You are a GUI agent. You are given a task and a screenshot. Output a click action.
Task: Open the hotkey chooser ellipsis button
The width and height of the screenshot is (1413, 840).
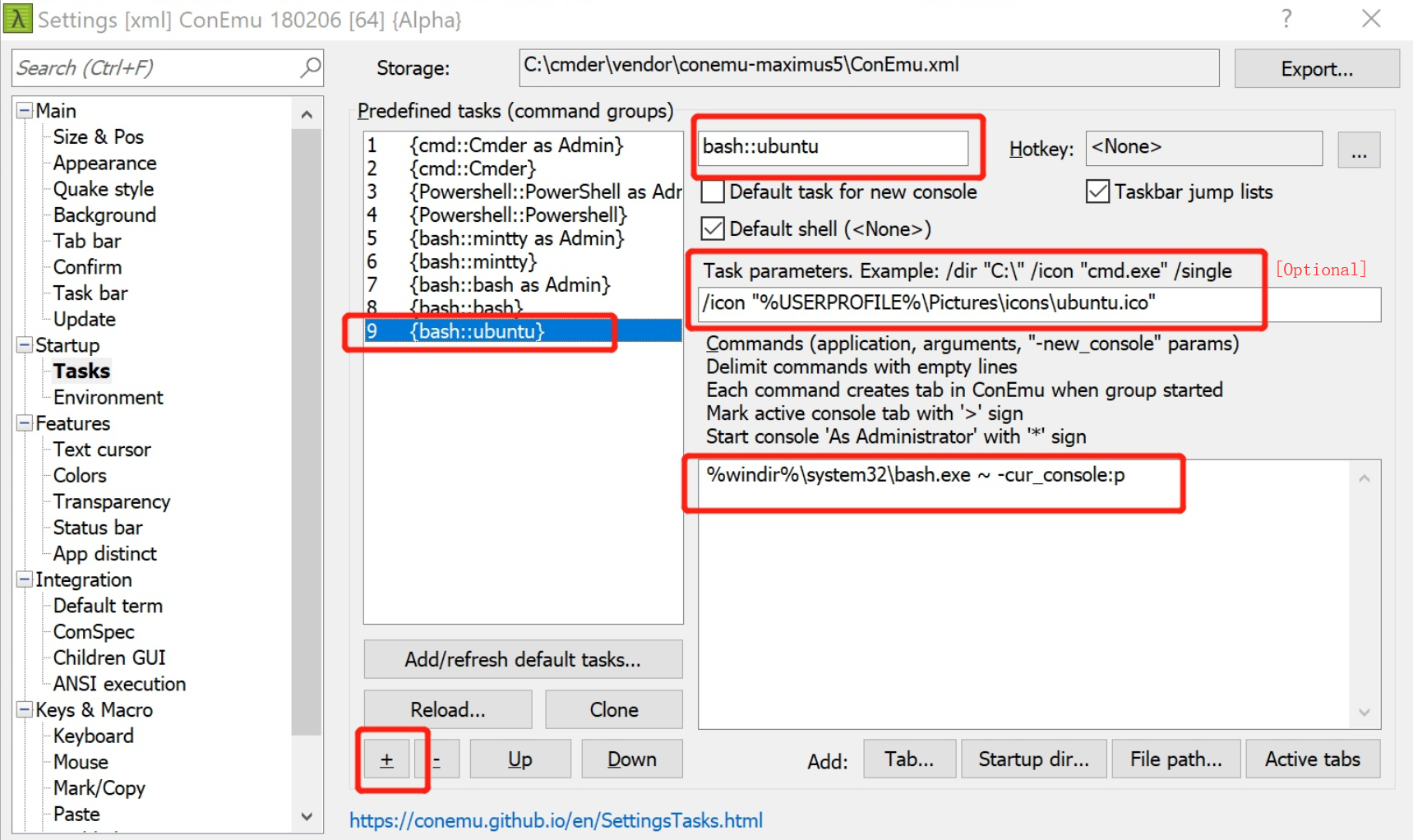pyautogui.click(x=1359, y=150)
